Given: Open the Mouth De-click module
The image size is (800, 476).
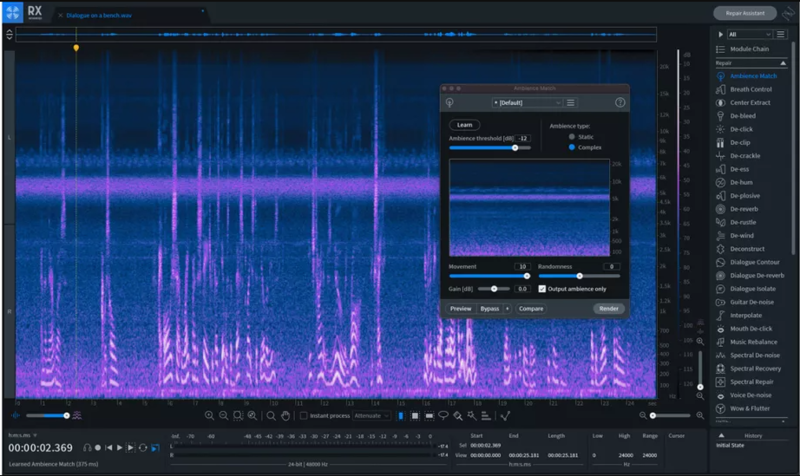Looking at the screenshot, I should 750,328.
